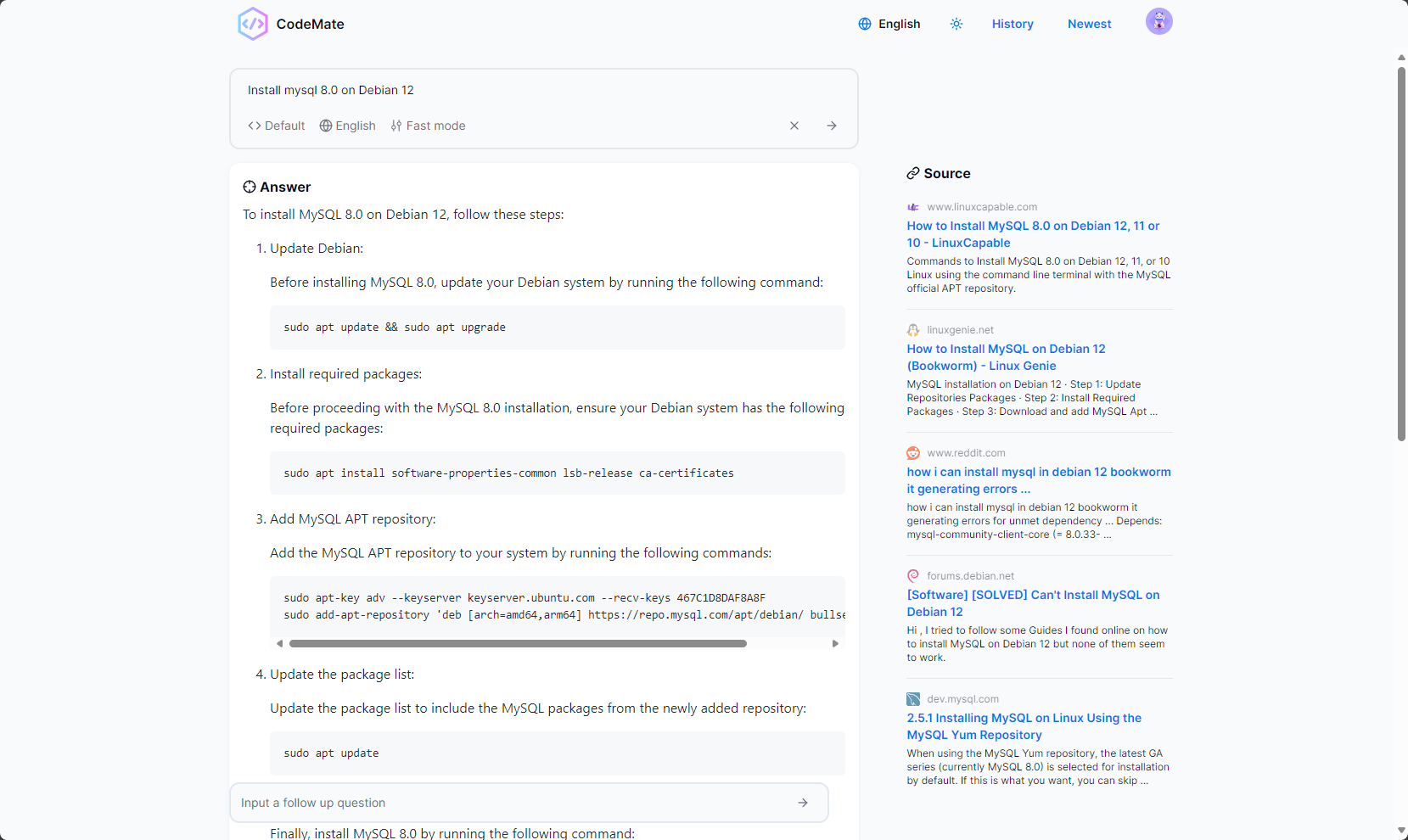The image size is (1408, 840).
Task: Click the page scrollbar up arrow
Action: (1401, 58)
